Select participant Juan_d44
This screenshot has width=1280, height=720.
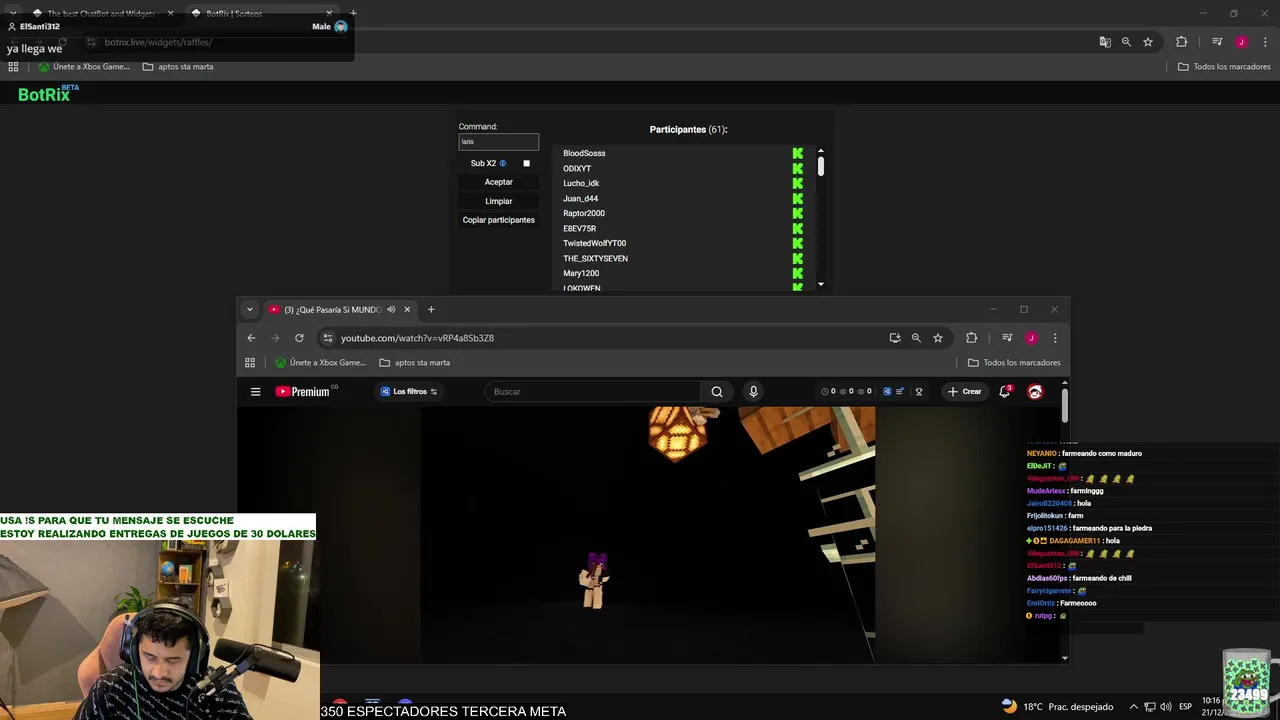(580, 198)
